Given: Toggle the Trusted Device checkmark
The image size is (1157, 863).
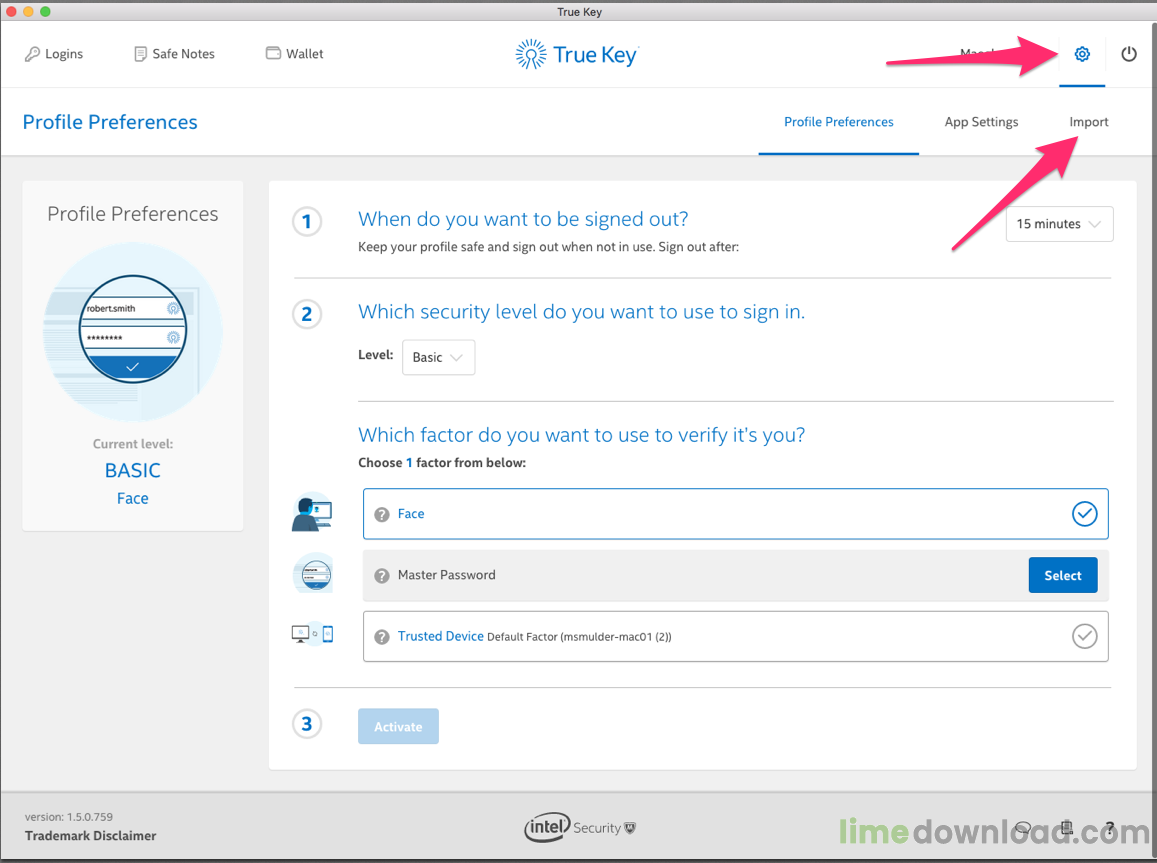Looking at the screenshot, I should pos(1084,636).
